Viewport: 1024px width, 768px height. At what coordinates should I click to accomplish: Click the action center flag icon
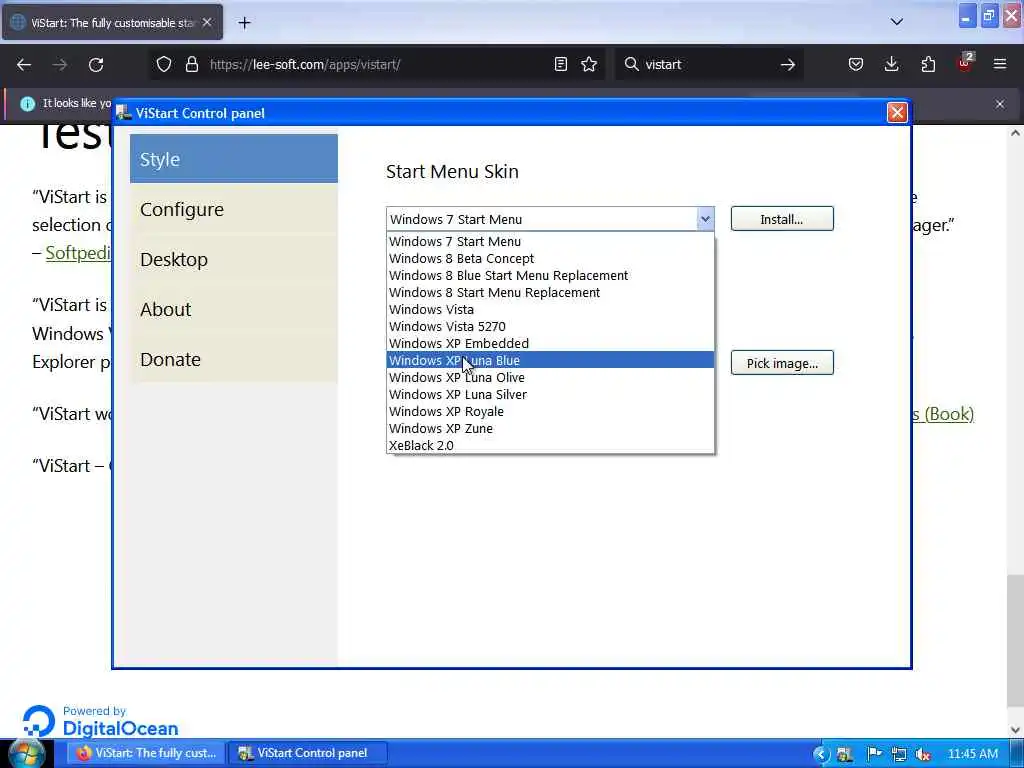(x=874, y=754)
